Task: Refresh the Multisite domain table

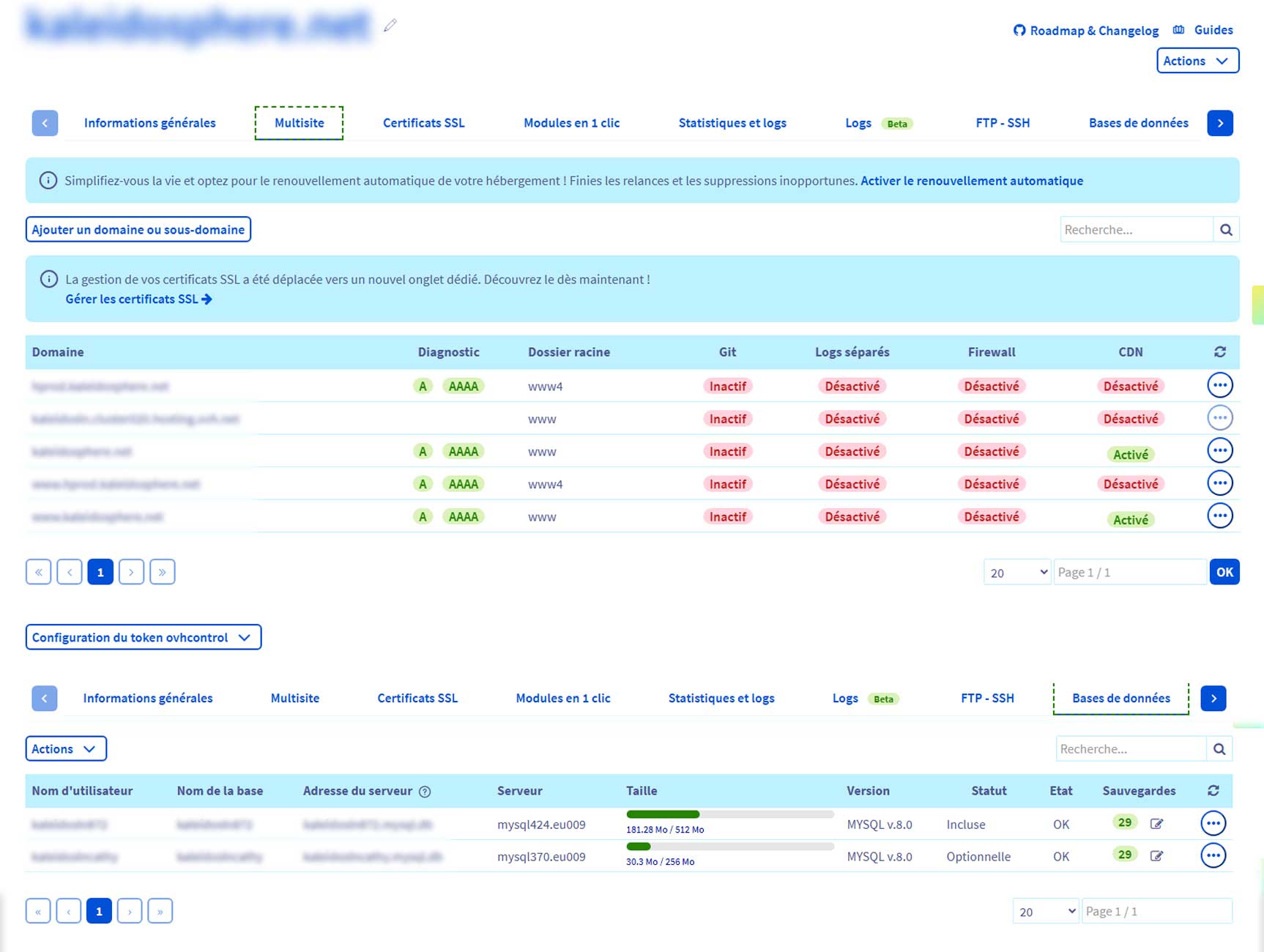Action: pyautogui.click(x=1219, y=352)
